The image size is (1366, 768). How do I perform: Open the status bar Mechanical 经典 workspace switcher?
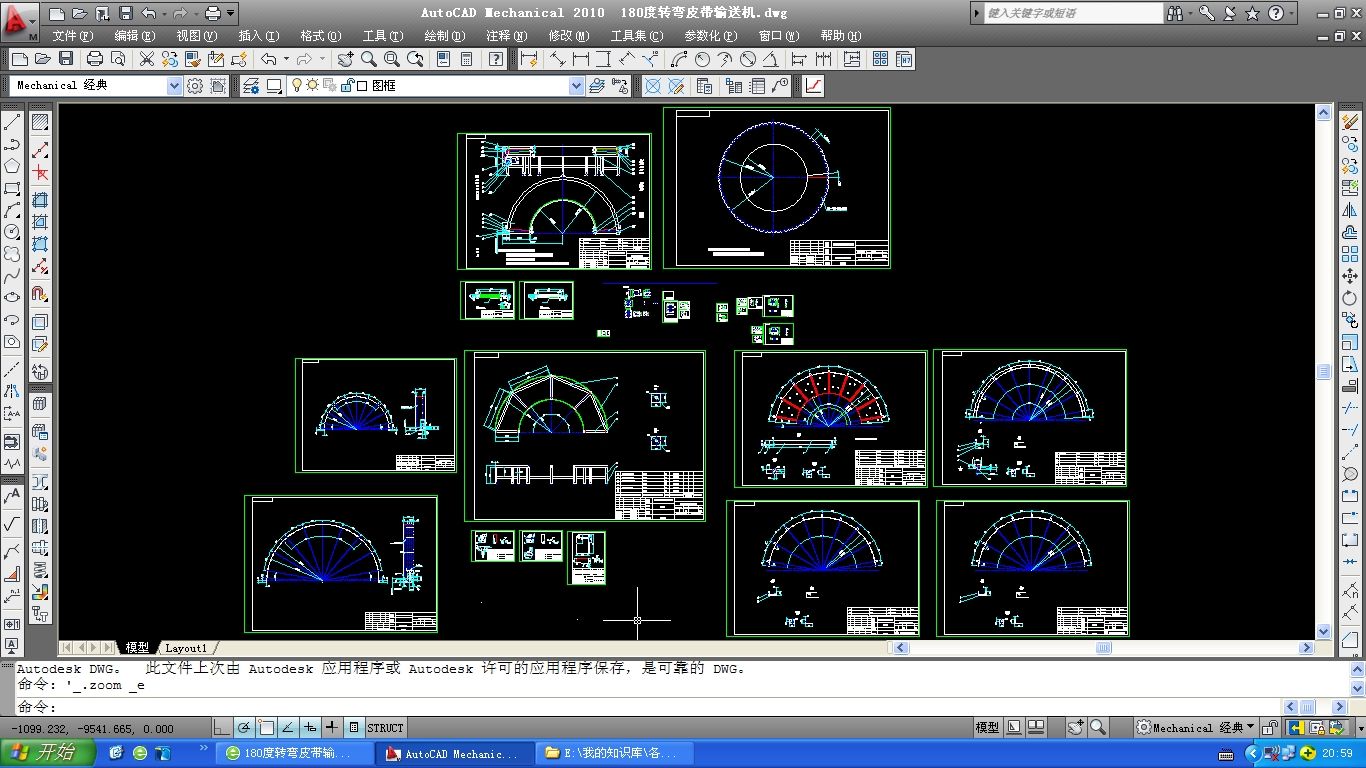click(1195, 728)
